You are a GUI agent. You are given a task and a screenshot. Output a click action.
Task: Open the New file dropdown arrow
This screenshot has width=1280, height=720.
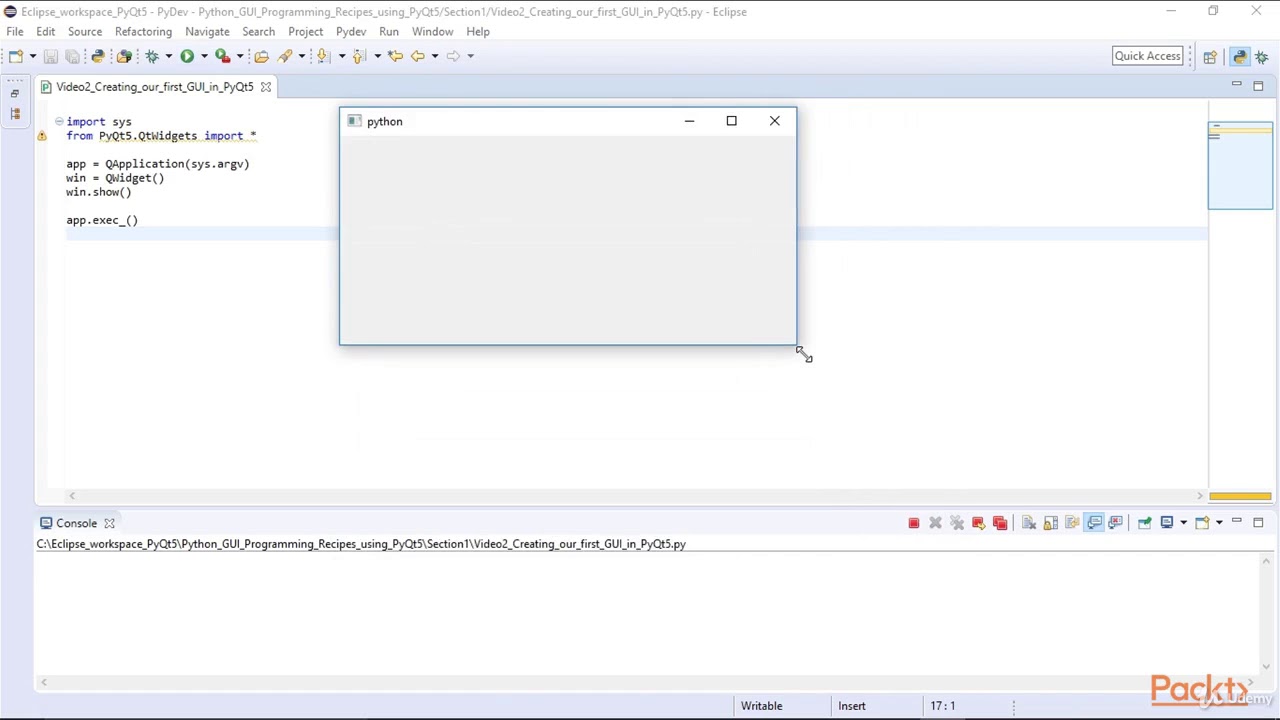(32, 56)
